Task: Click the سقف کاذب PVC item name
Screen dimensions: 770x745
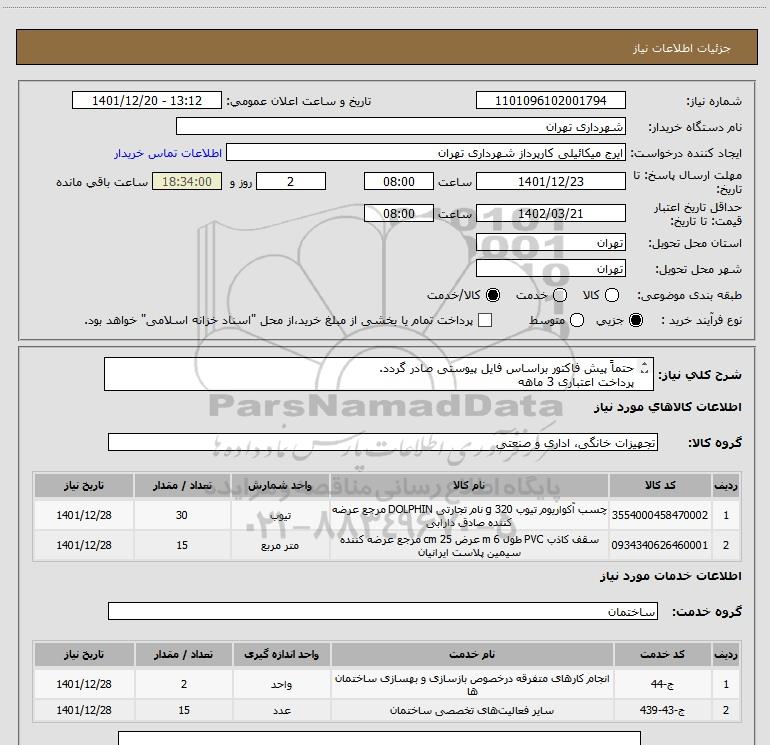Action: click(469, 546)
